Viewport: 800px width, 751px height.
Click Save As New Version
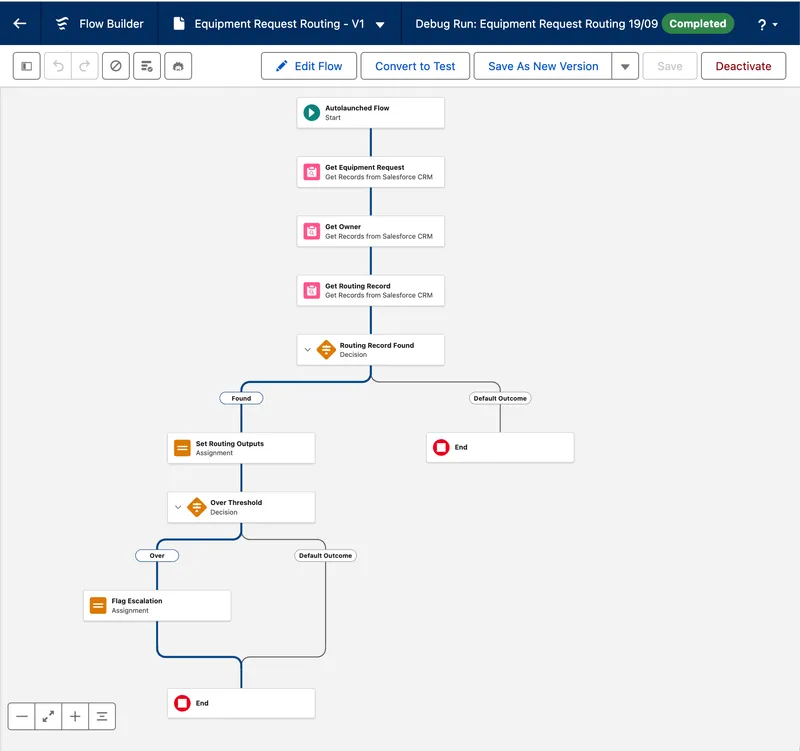coord(543,66)
